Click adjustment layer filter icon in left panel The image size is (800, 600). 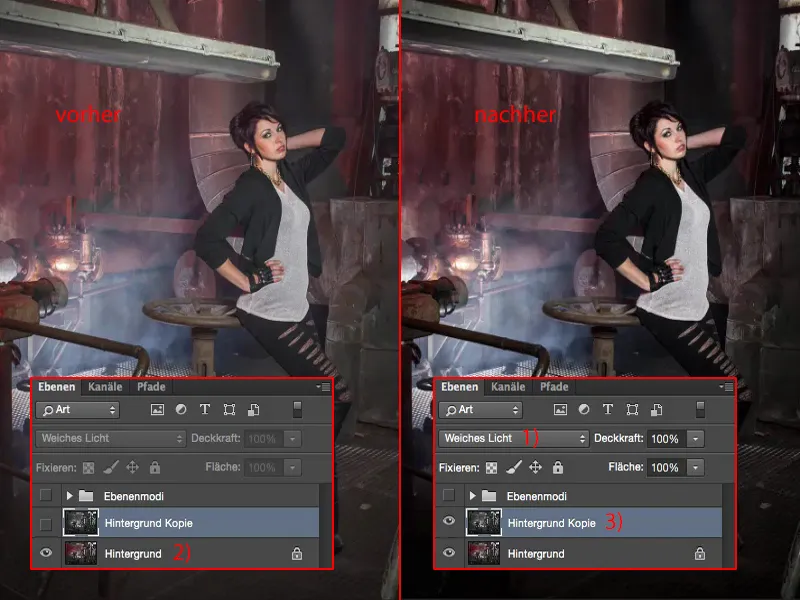pyautogui.click(x=181, y=410)
